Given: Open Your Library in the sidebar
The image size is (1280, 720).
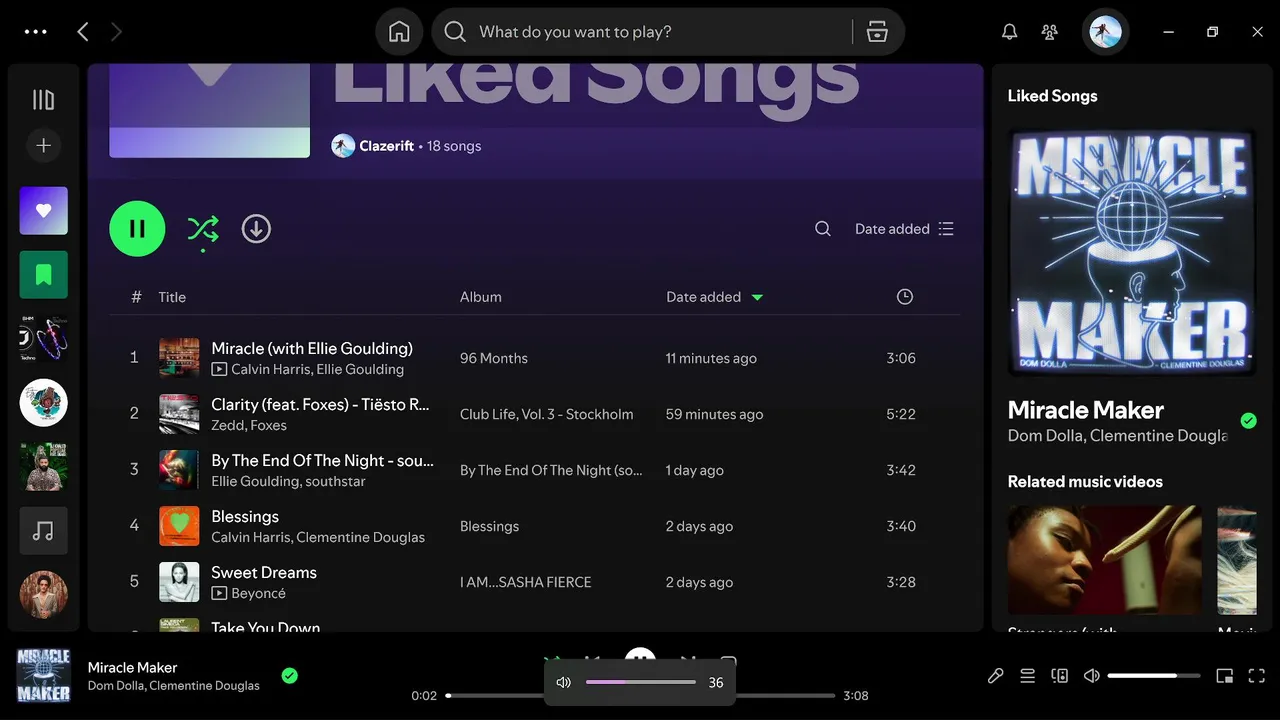Looking at the screenshot, I should pos(43,99).
